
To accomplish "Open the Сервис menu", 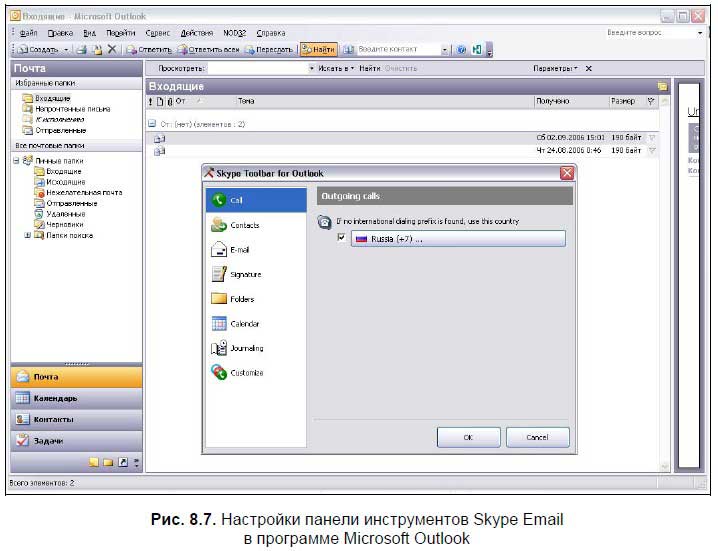I will (158, 33).
